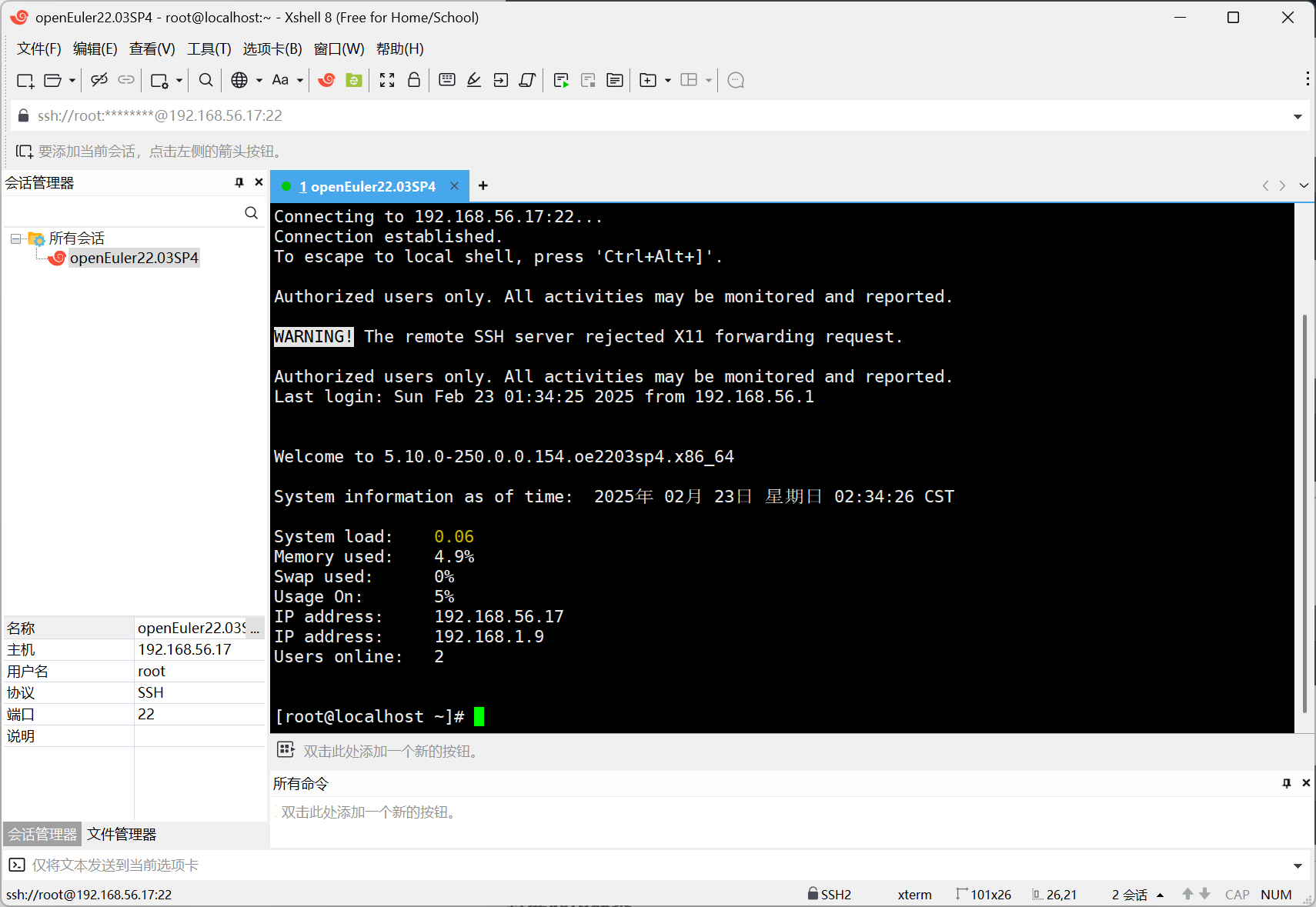Select openEuler22.03SP4 session in tree
The width and height of the screenshot is (1316, 907).
(x=134, y=258)
